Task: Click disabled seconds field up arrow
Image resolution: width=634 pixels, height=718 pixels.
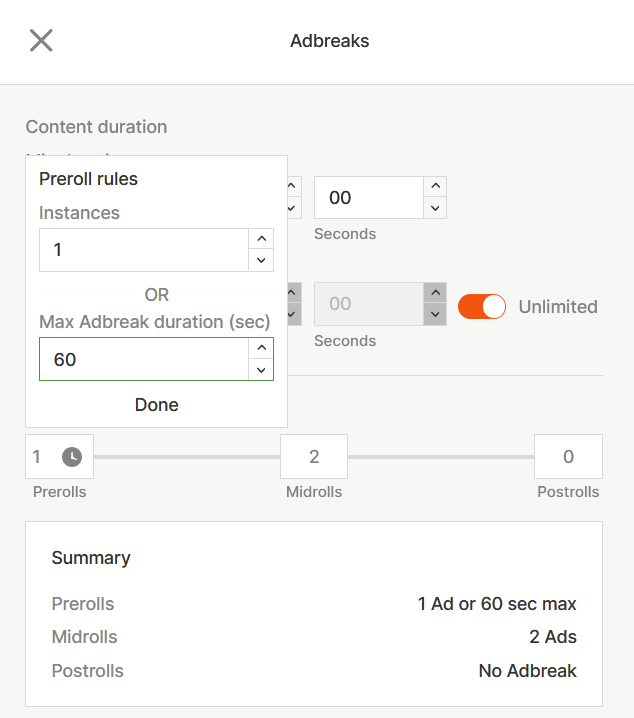Action: coord(434,293)
